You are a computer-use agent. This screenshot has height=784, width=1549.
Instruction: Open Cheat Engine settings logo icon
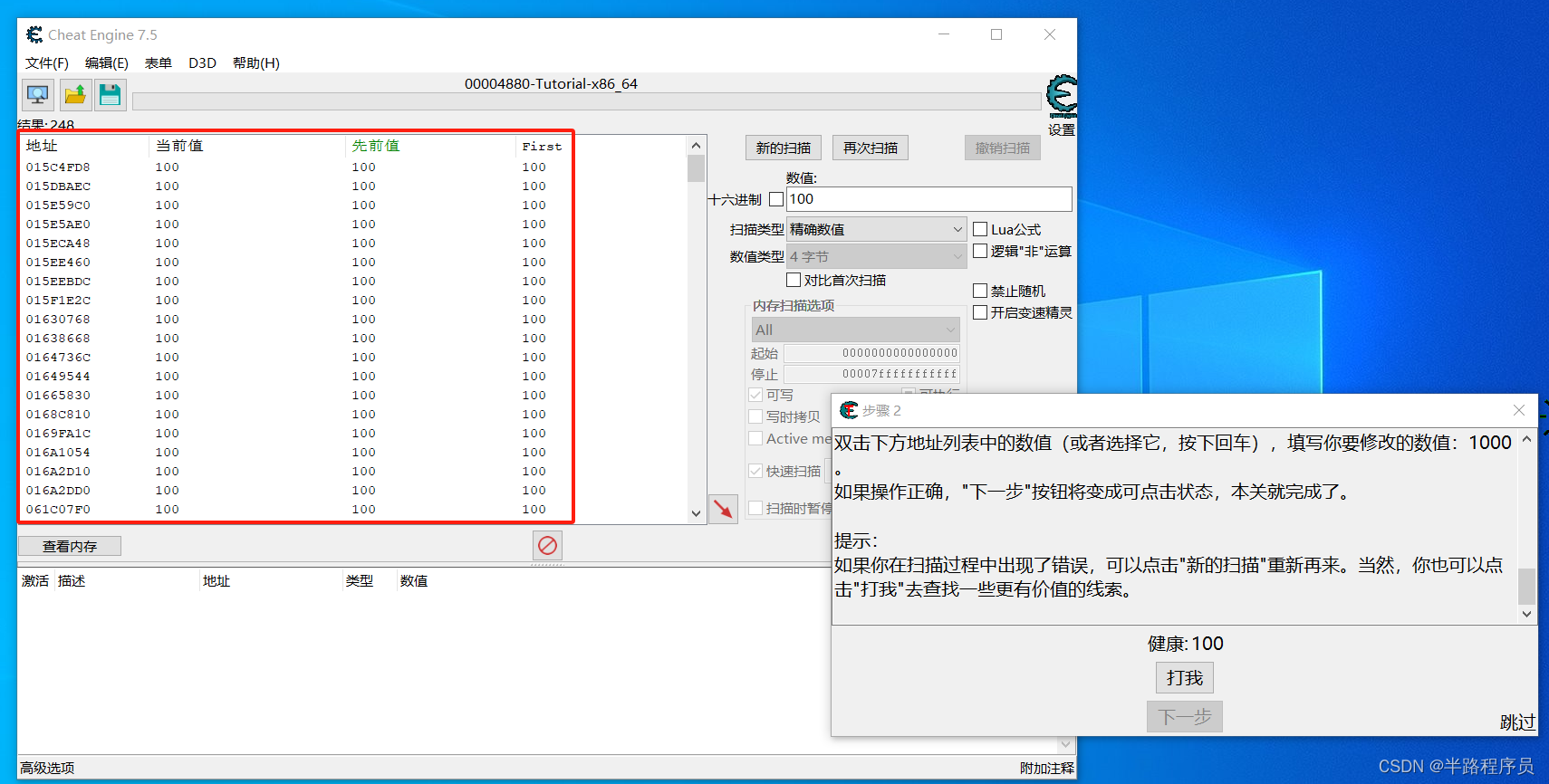point(1062,97)
